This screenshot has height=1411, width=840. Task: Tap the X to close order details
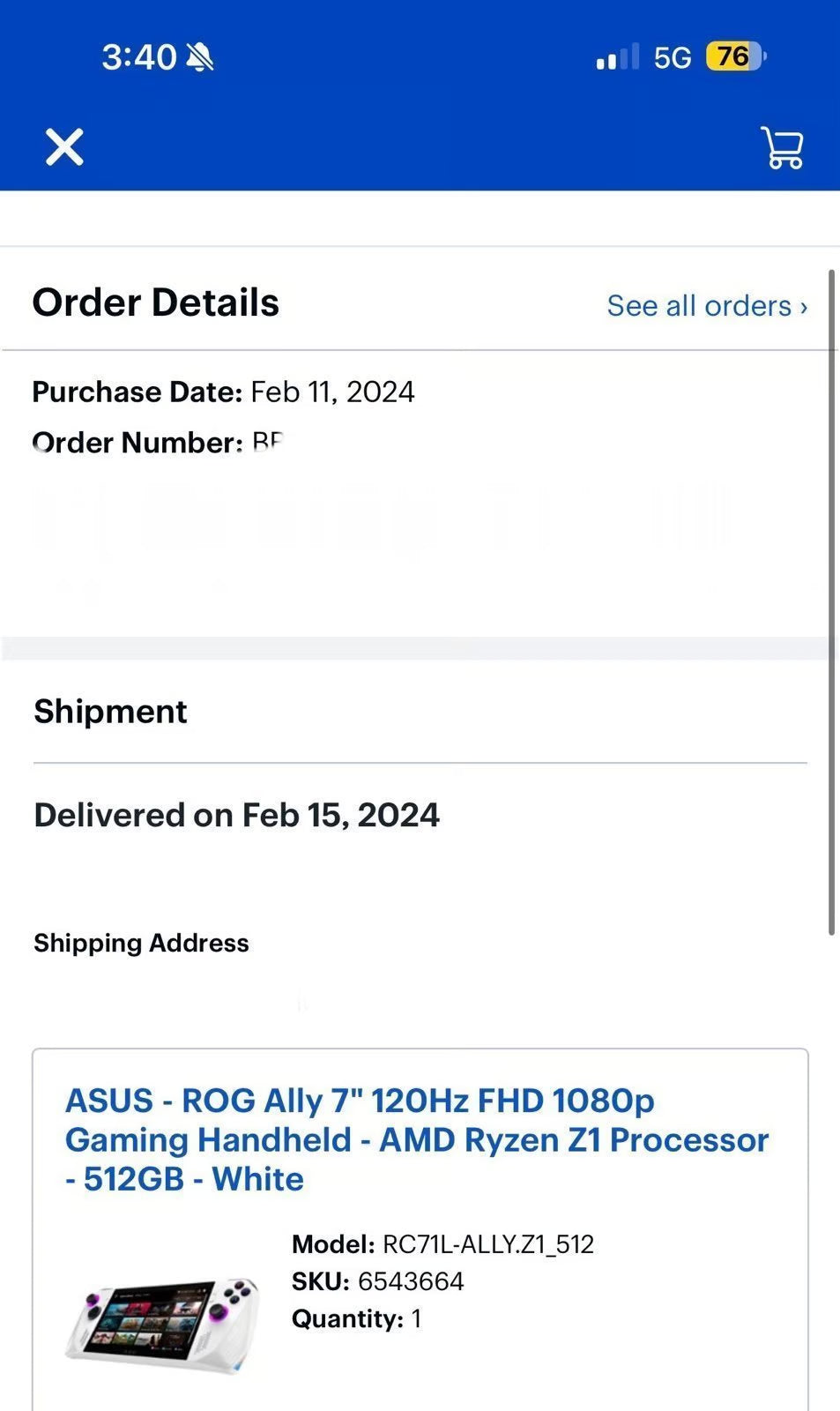[63, 147]
